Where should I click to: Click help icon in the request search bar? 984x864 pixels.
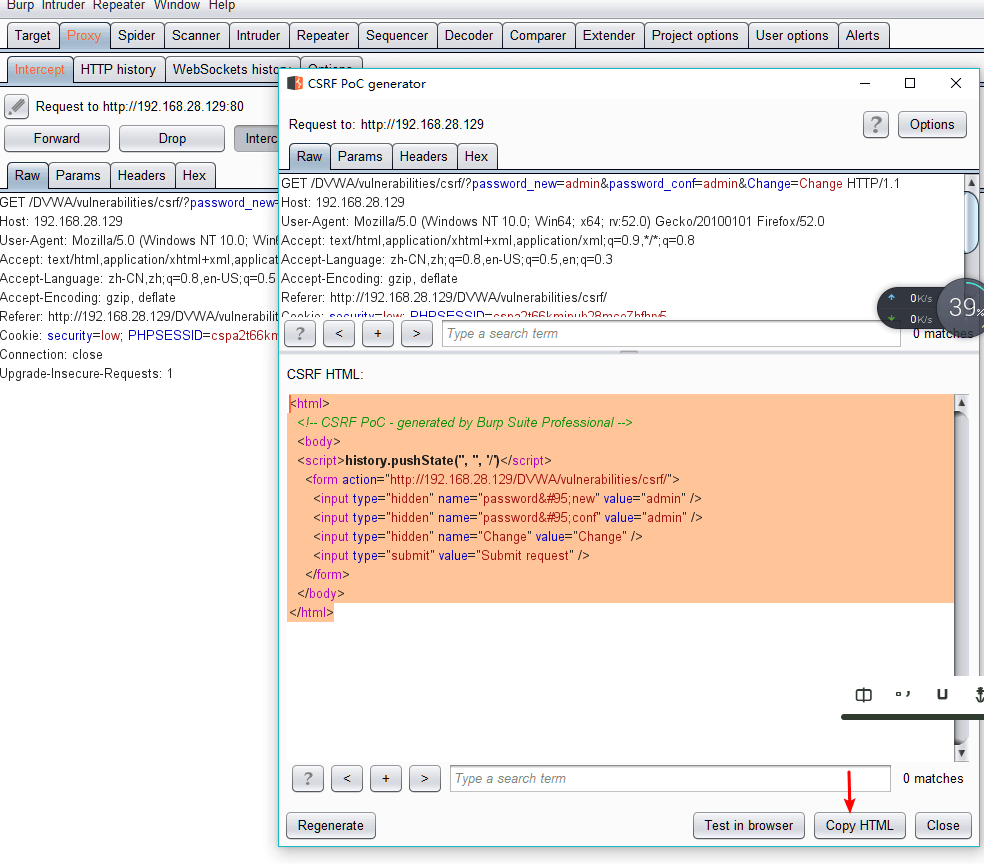[300, 334]
